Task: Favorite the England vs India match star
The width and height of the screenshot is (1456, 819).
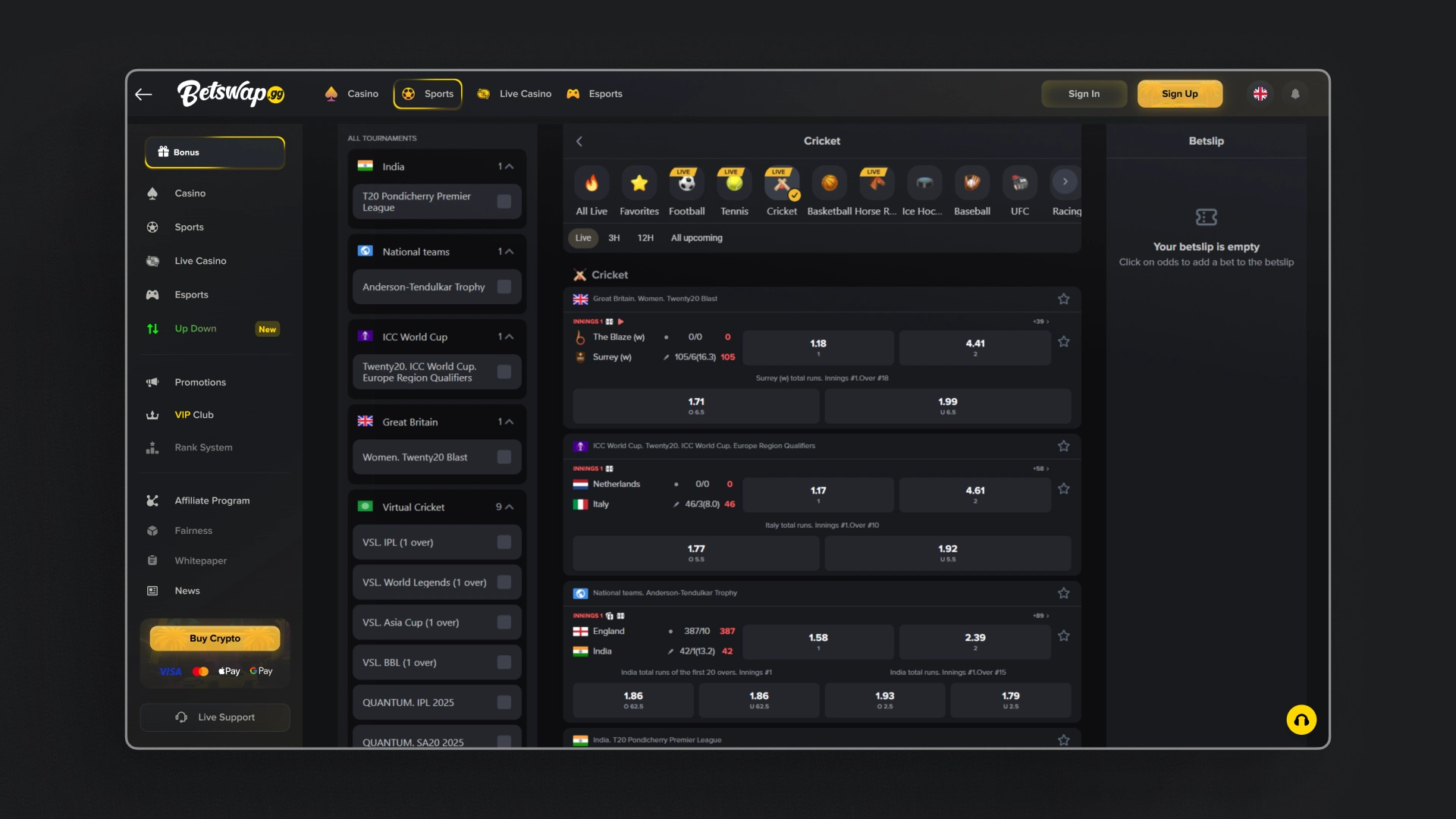Action: point(1064,636)
